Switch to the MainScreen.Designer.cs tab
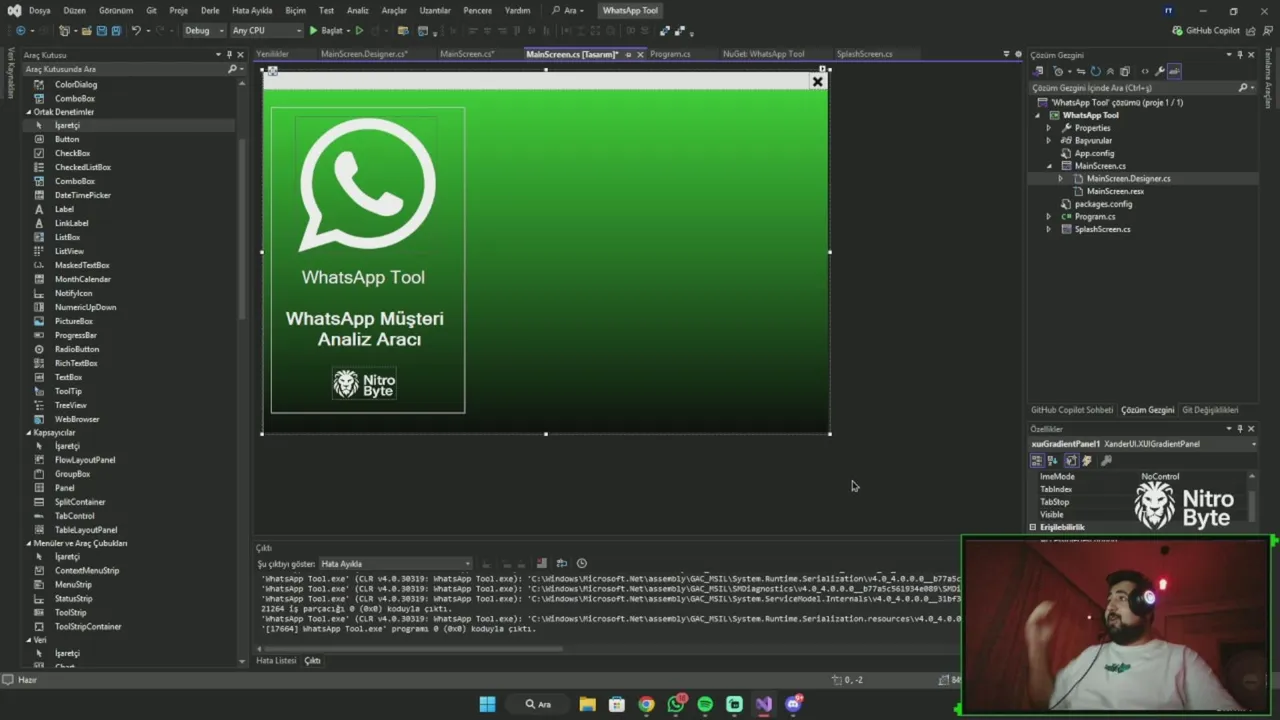 pos(364,54)
